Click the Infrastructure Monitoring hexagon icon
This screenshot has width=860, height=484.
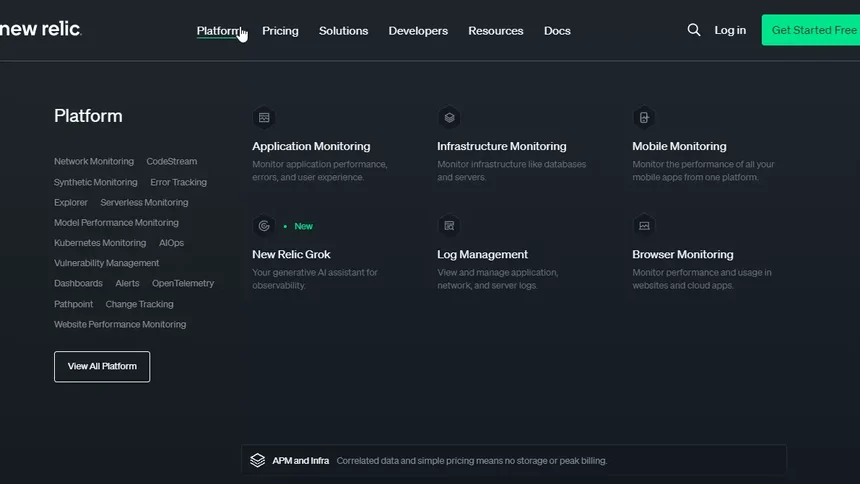449,117
